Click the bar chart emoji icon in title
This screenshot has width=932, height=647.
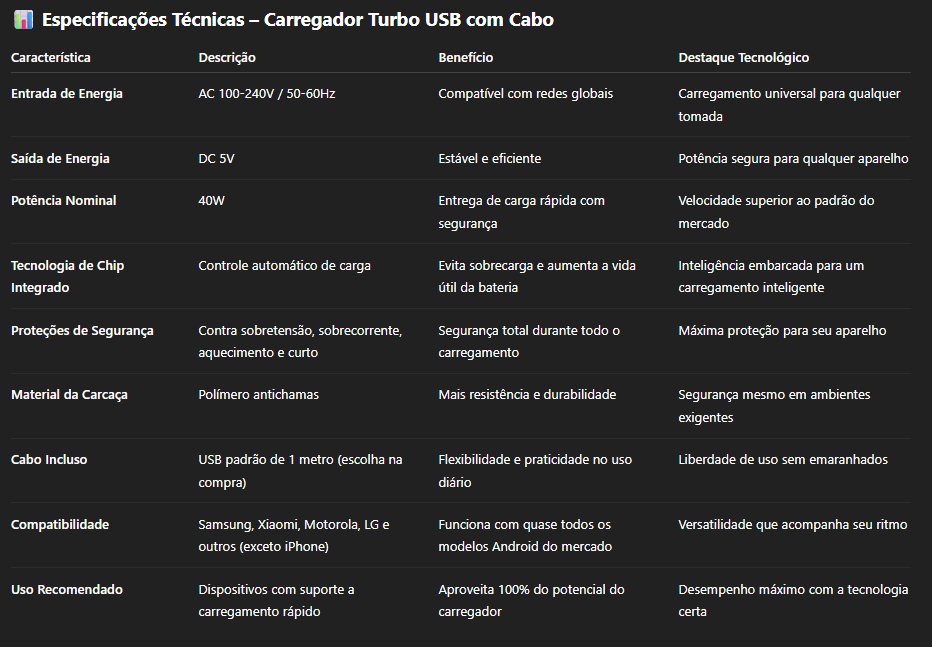(x=23, y=20)
